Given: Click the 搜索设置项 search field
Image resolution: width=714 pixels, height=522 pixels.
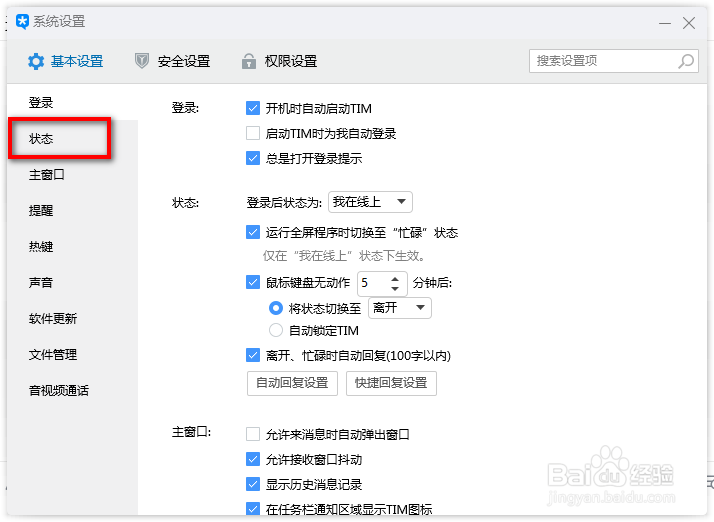Looking at the screenshot, I should (603, 61).
